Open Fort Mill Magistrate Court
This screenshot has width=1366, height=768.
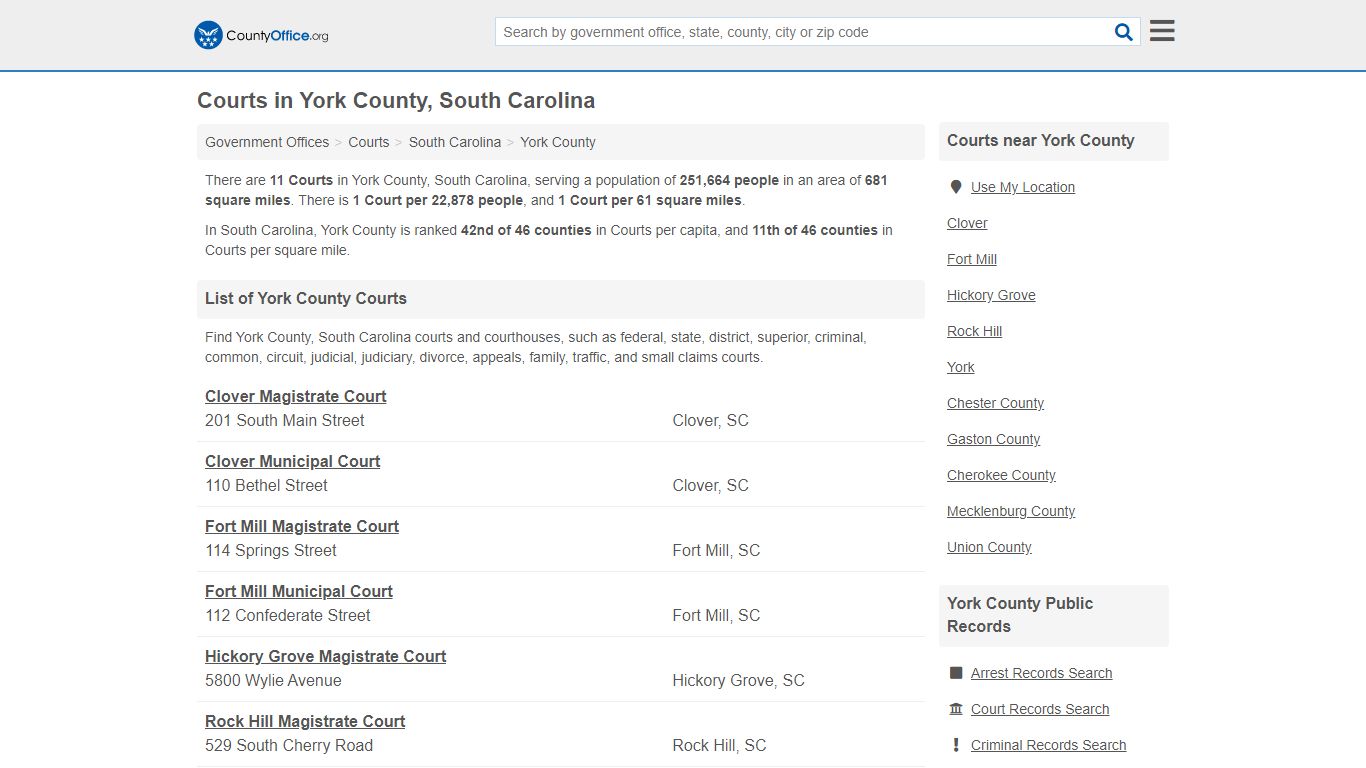pyautogui.click(x=302, y=526)
